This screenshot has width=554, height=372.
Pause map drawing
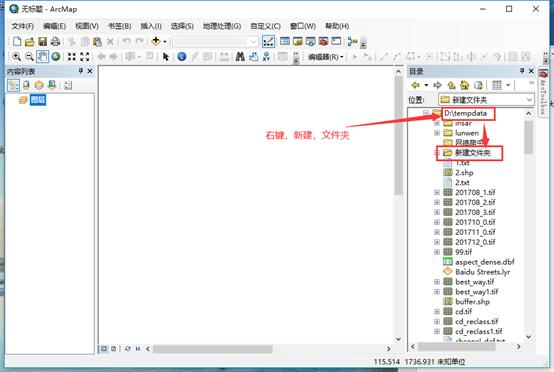pos(138,349)
